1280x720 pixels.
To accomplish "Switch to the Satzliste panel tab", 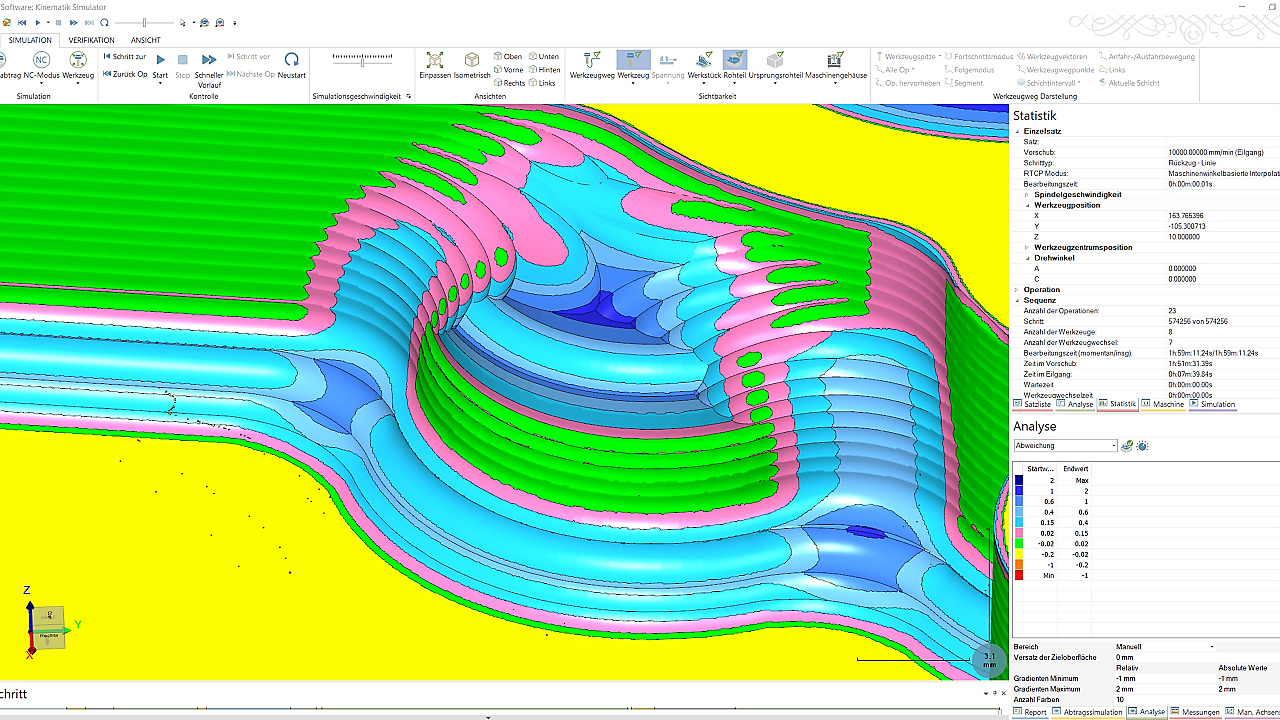I will tap(1032, 404).
